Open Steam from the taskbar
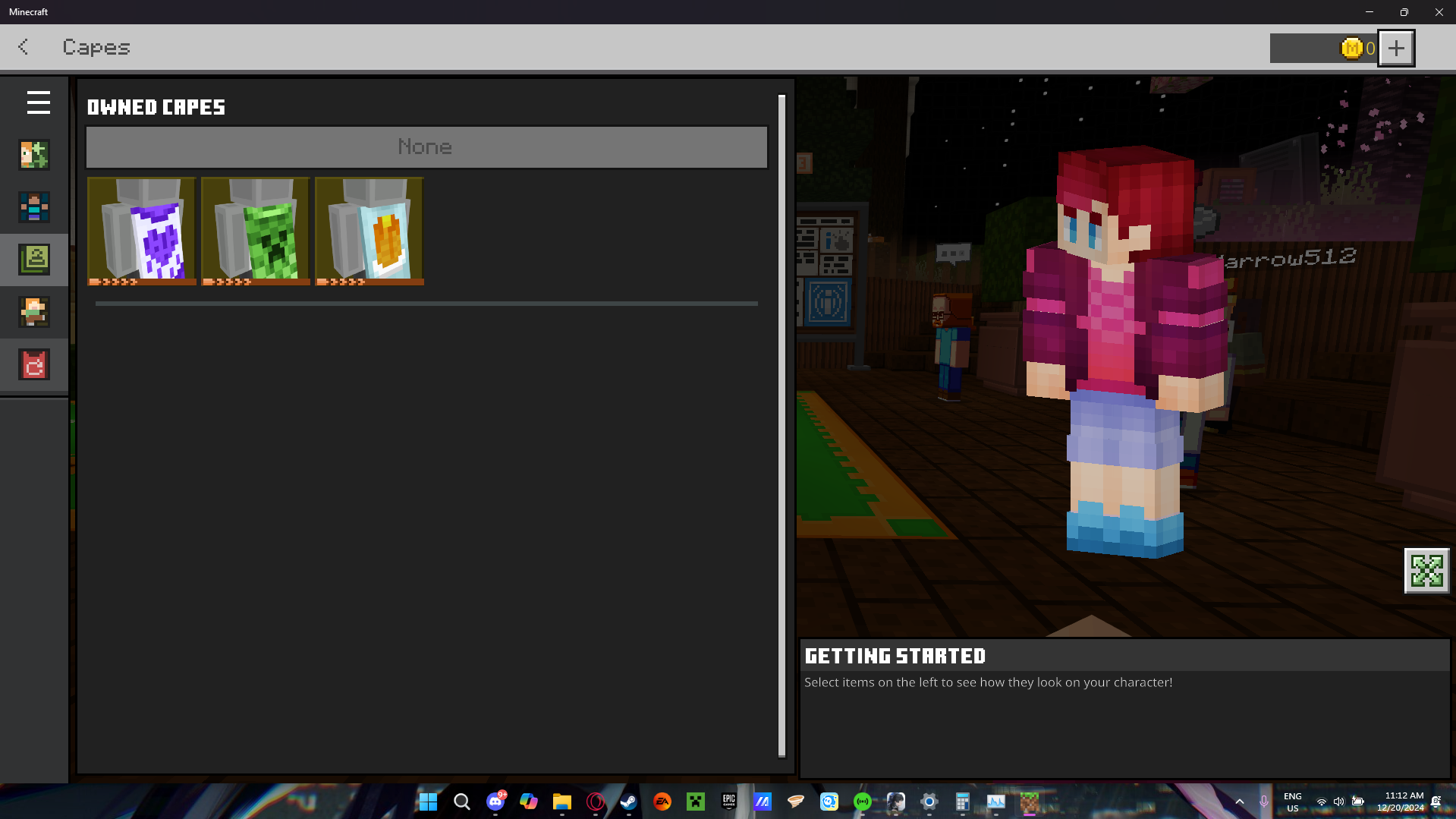 click(x=629, y=802)
